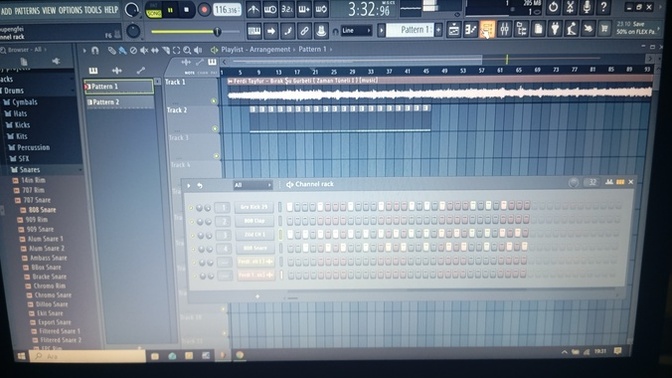Open the ADD menu
The image size is (672, 378).
[6, 11]
